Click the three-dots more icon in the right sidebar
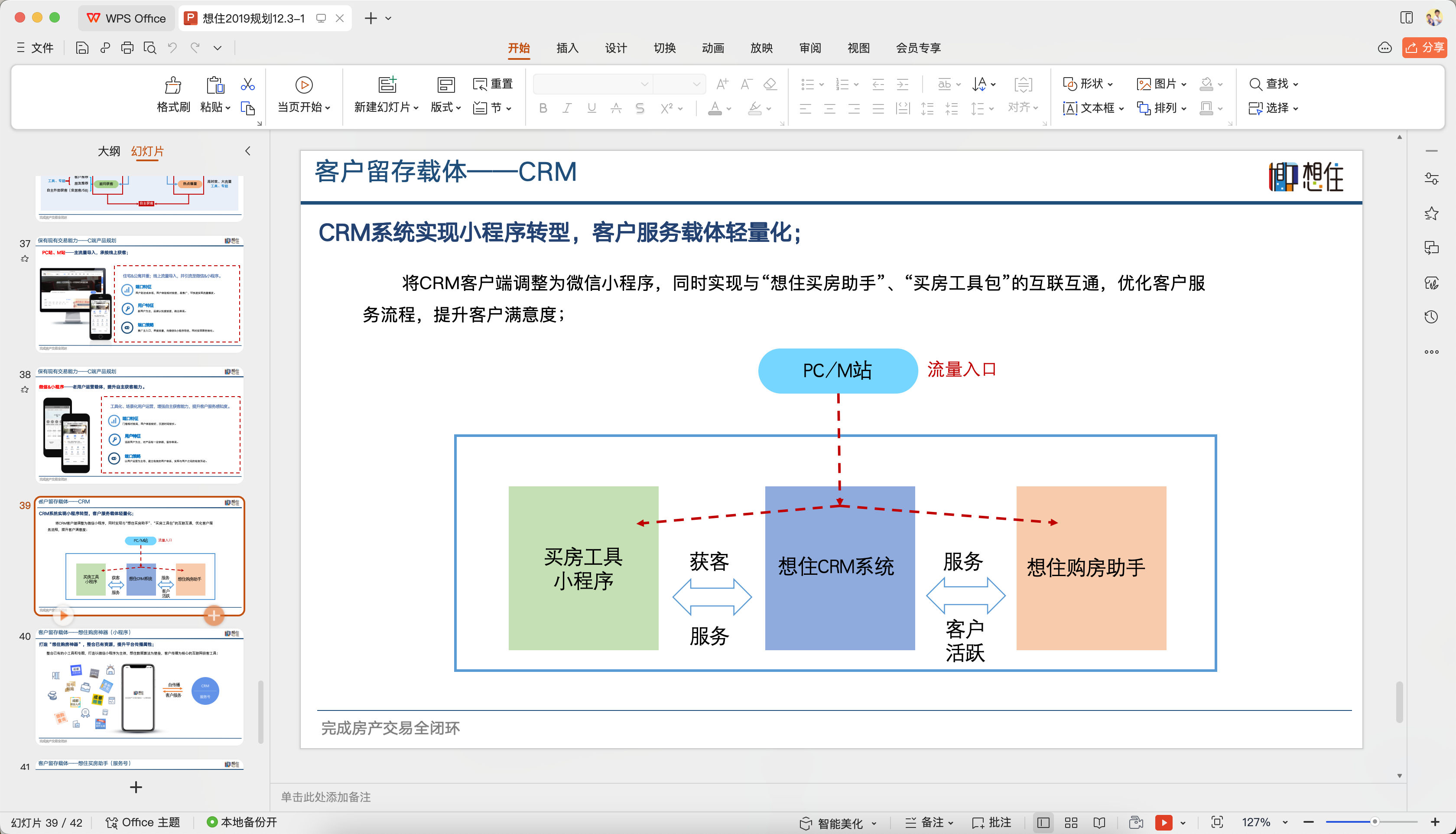 pyautogui.click(x=1431, y=352)
